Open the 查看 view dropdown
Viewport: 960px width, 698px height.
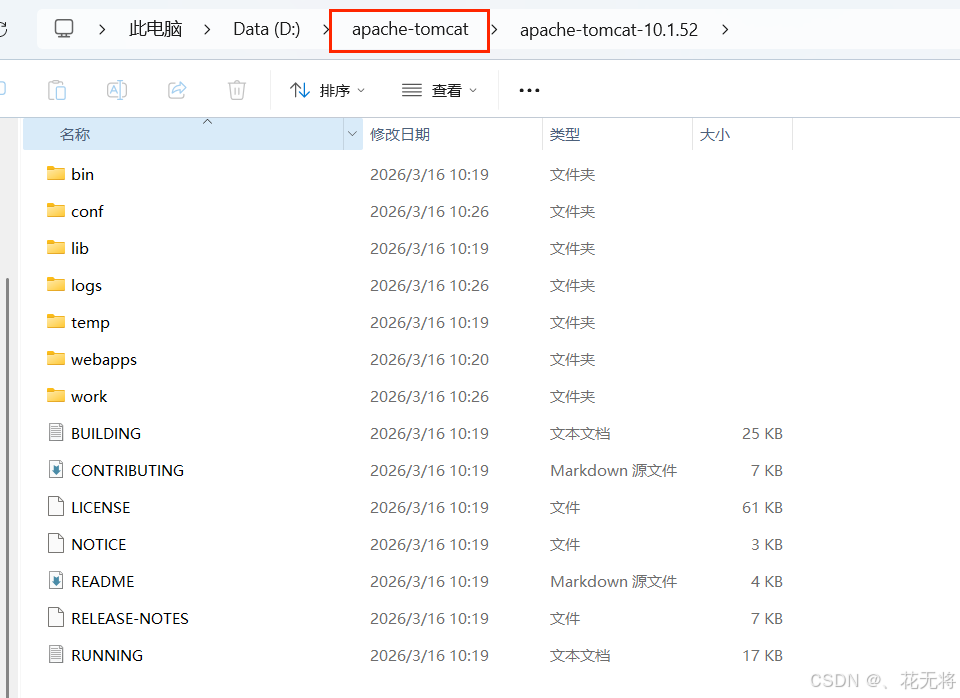(439, 91)
